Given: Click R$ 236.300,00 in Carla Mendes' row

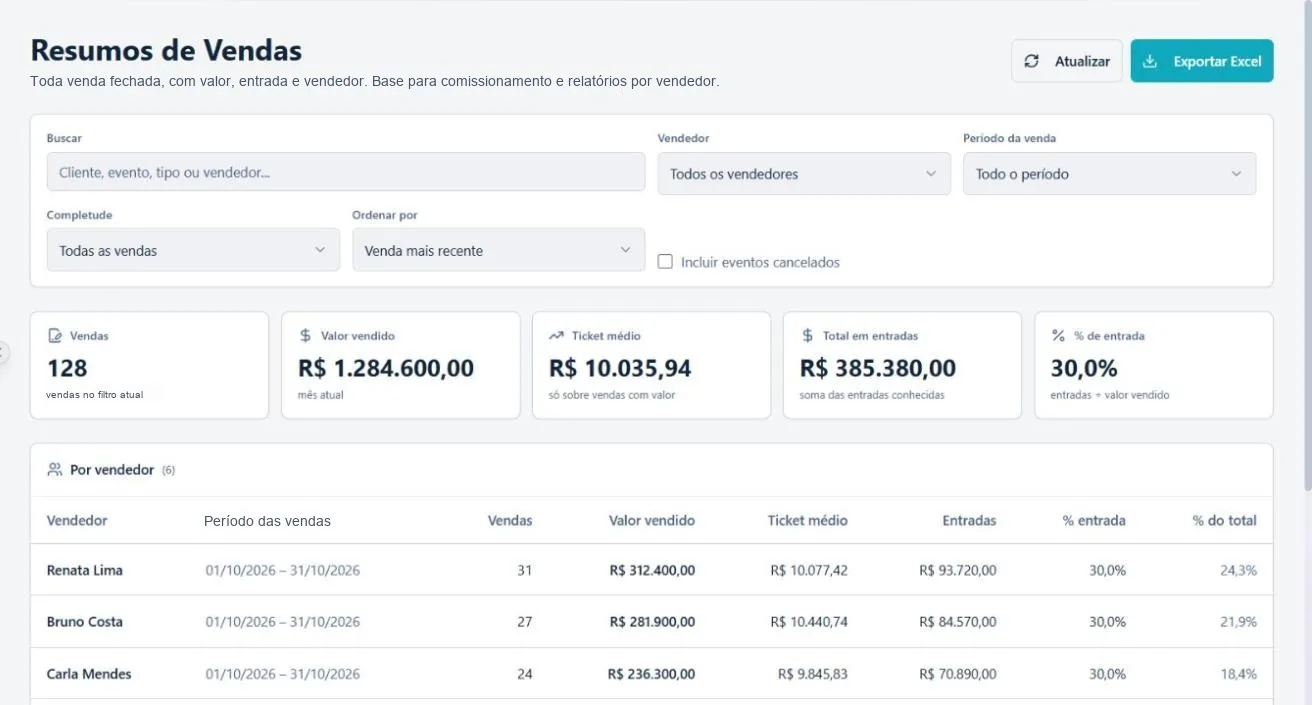Looking at the screenshot, I should [x=651, y=674].
